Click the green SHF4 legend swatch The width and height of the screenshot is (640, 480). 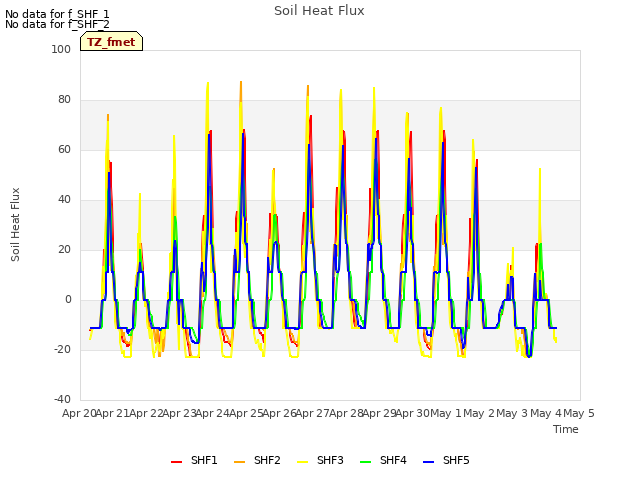pos(366,462)
